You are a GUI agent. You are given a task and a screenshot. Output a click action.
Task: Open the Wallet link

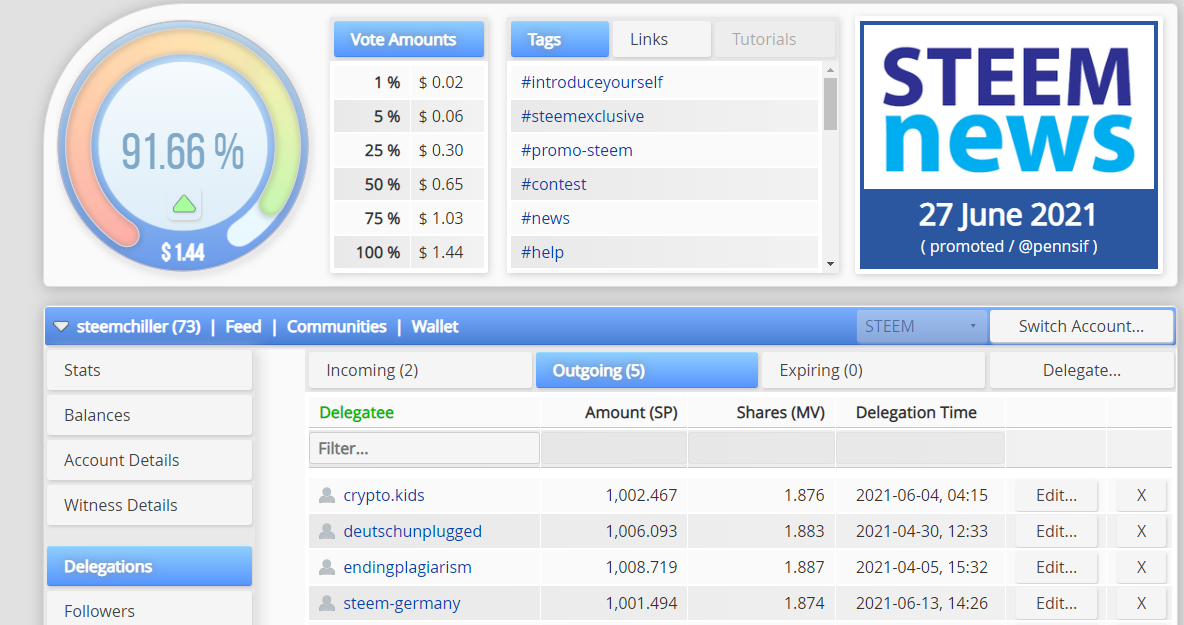435,327
